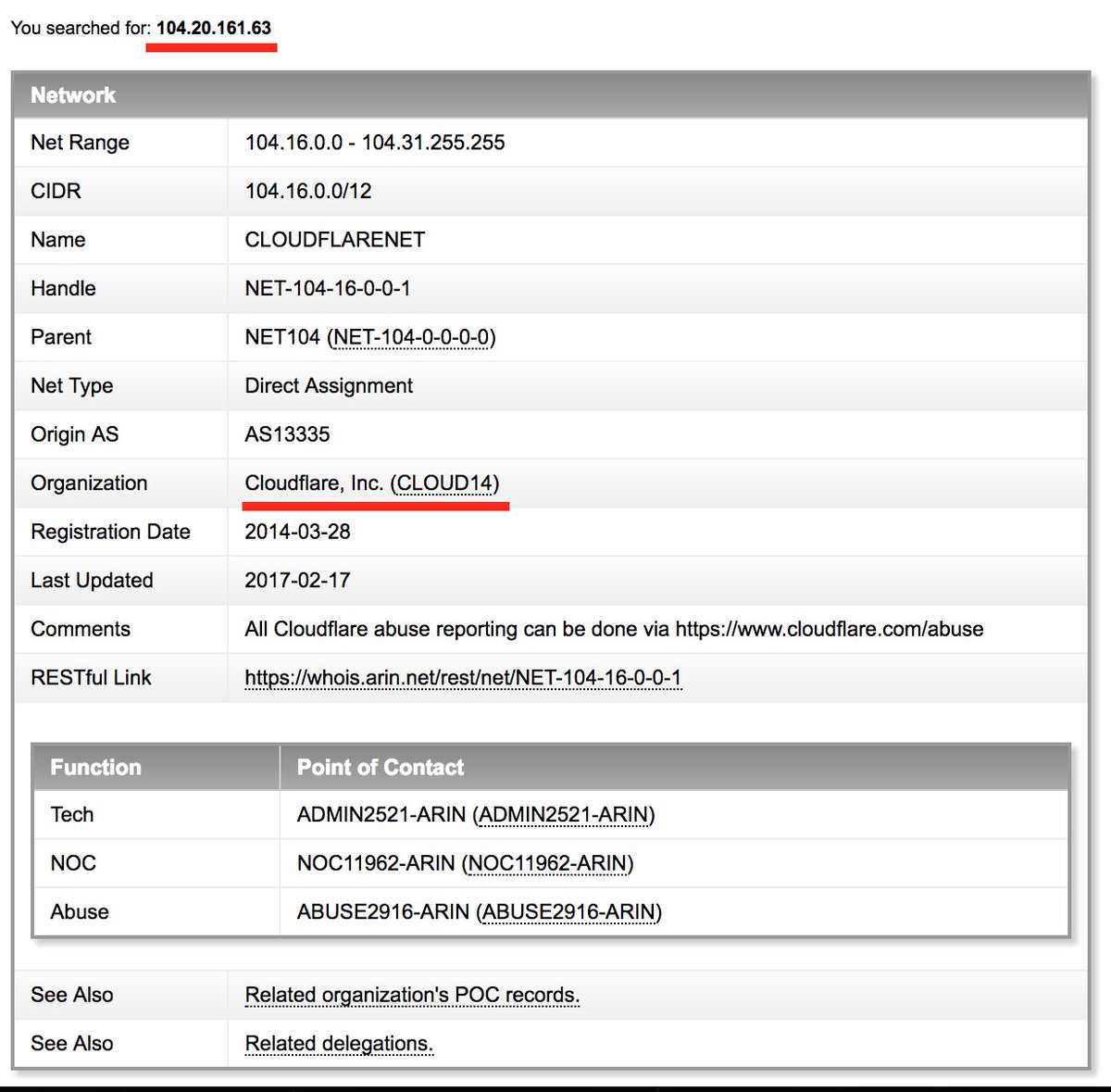The height and width of the screenshot is (1092, 1111).
Task: Open the whois.arin.net RESTful link
Action: (x=463, y=678)
